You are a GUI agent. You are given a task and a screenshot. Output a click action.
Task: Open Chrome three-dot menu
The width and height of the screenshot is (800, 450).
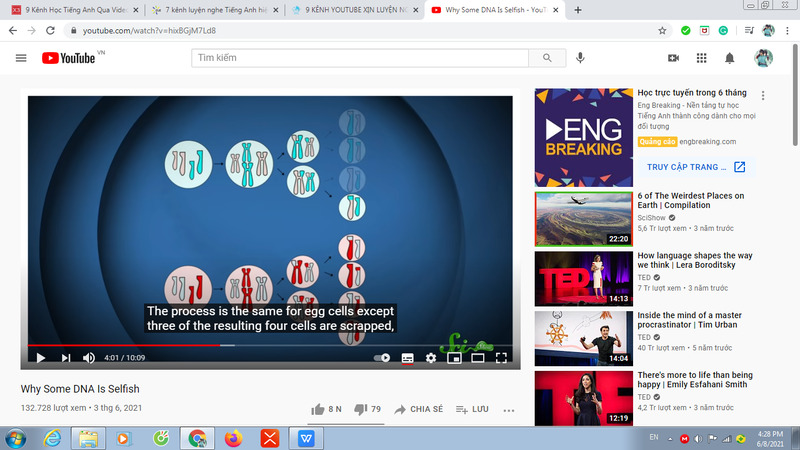click(x=788, y=31)
